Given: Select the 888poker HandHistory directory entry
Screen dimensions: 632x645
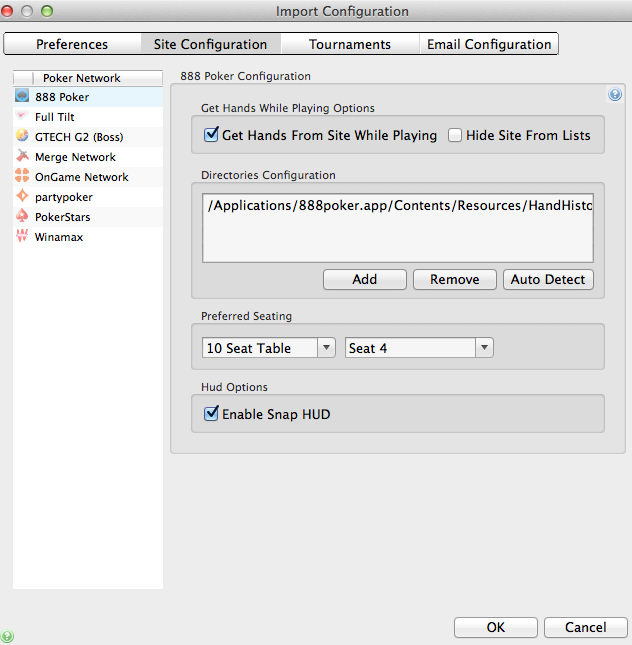Looking at the screenshot, I should 398,205.
